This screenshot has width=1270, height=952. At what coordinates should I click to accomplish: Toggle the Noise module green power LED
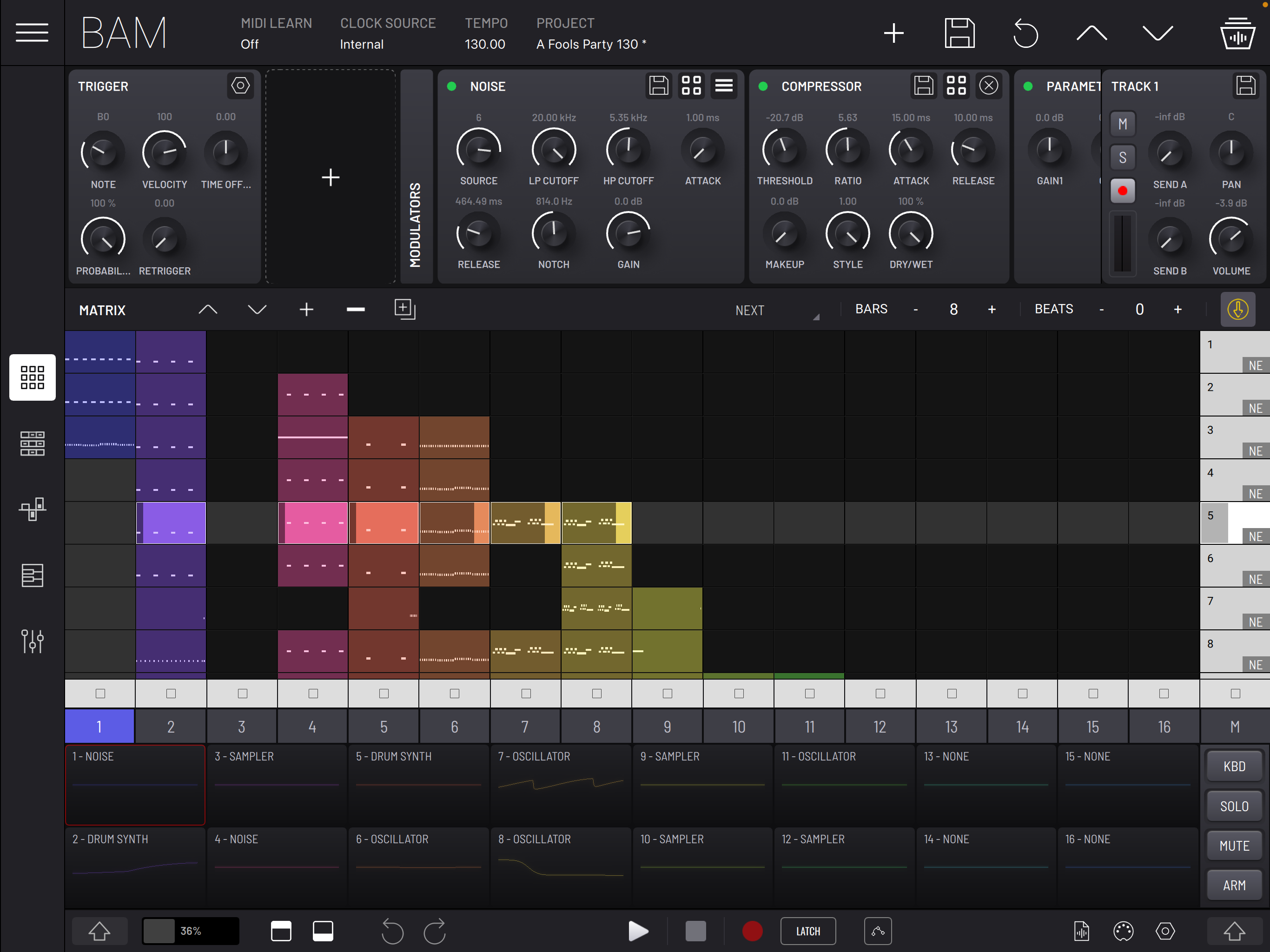click(x=451, y=86)
